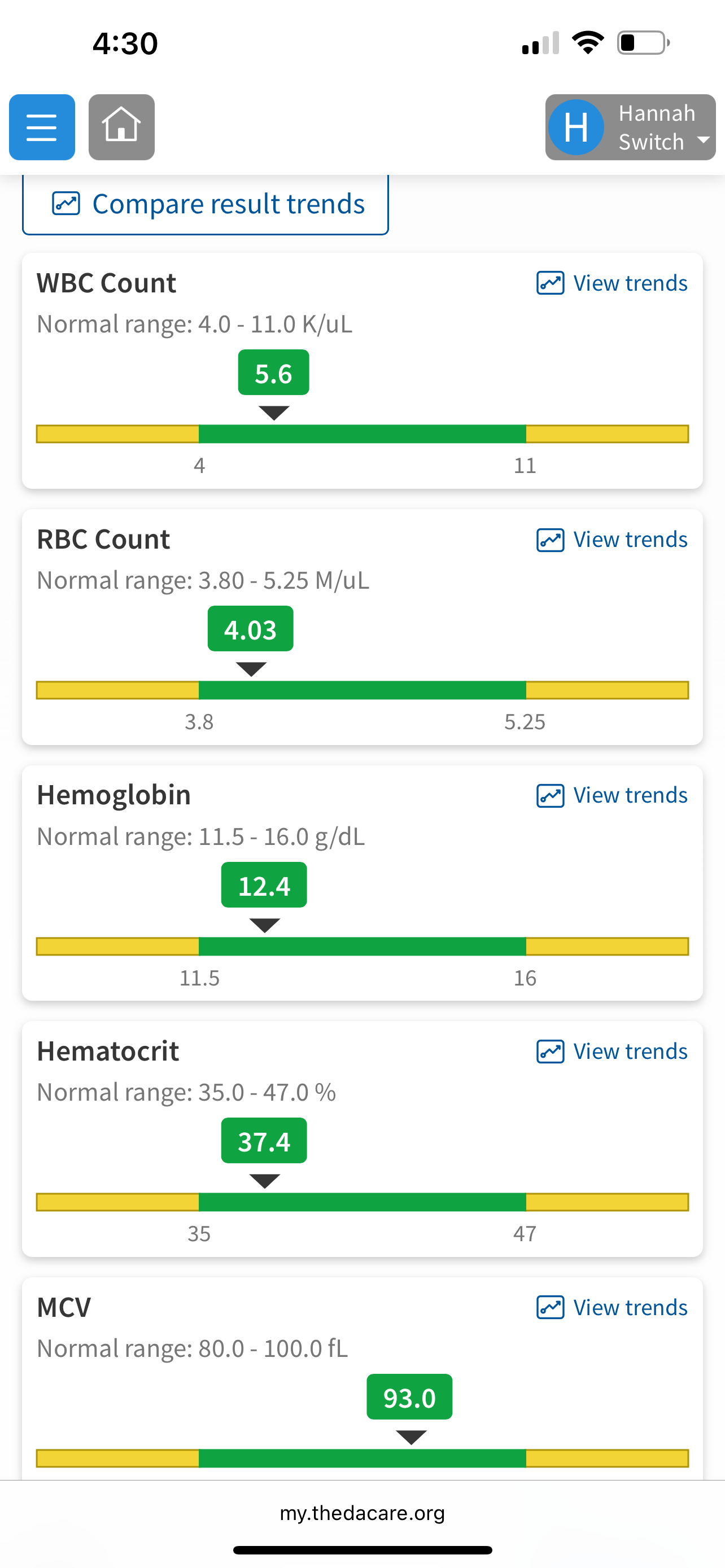Go to the home page icon
Image resolution: width=725 pixels, height=1568 pixels.
point(121,127)
